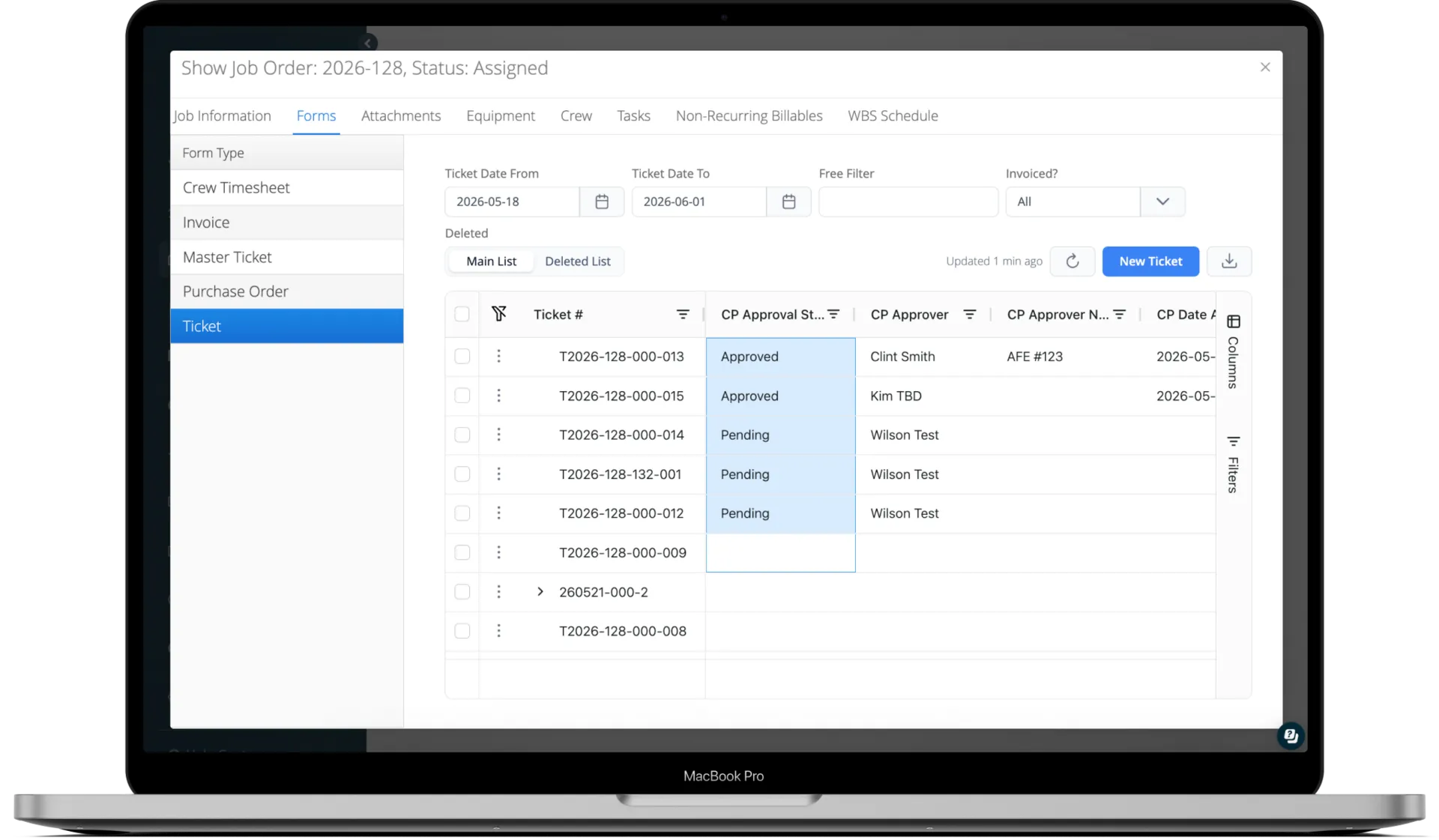This screenshot has width=1439, height=840.
Task: Open the Equipment tab
Action: pyautogui.click(x=501, y=116)
